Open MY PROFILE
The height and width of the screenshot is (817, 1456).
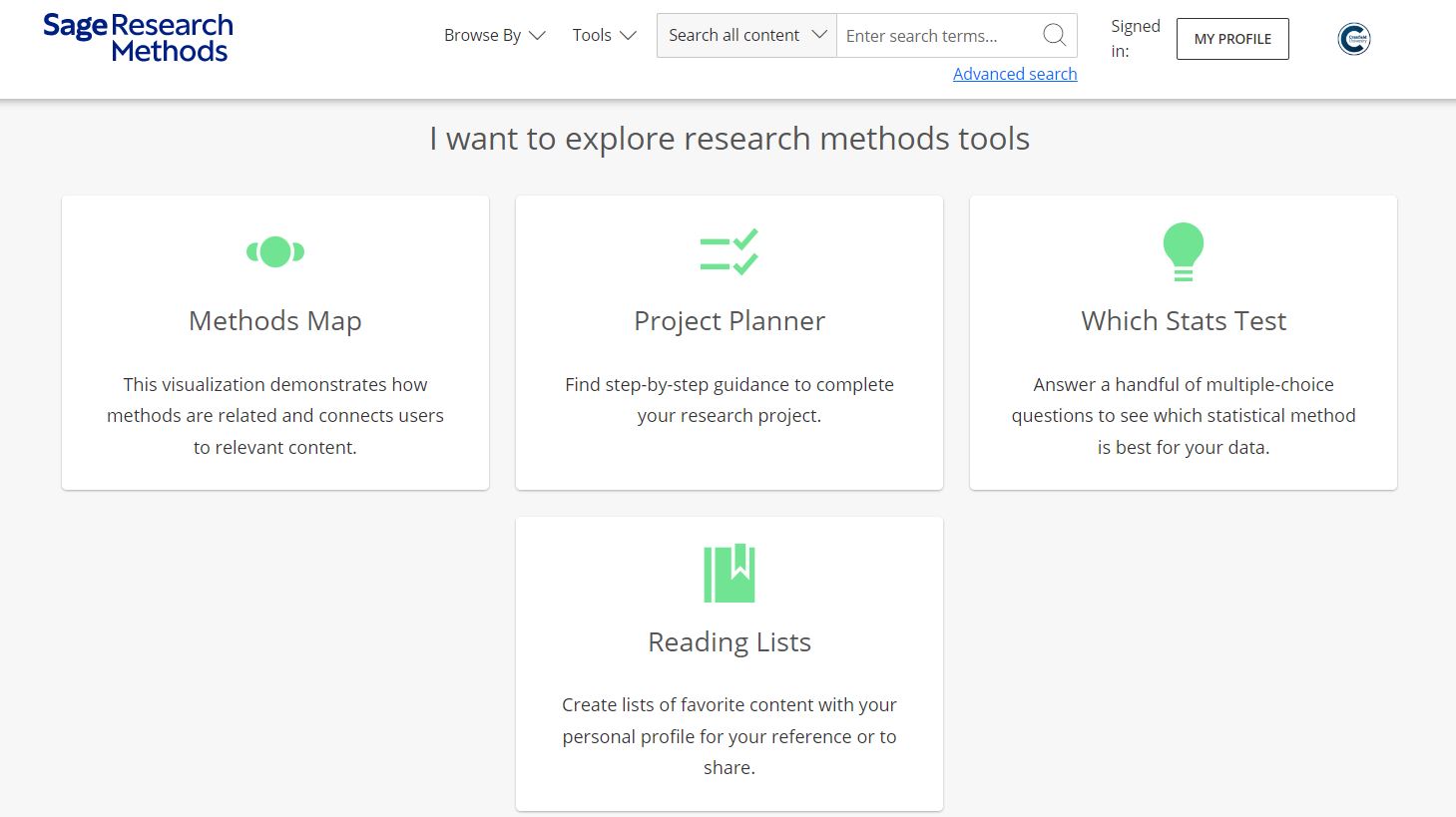pos(1231,38)
